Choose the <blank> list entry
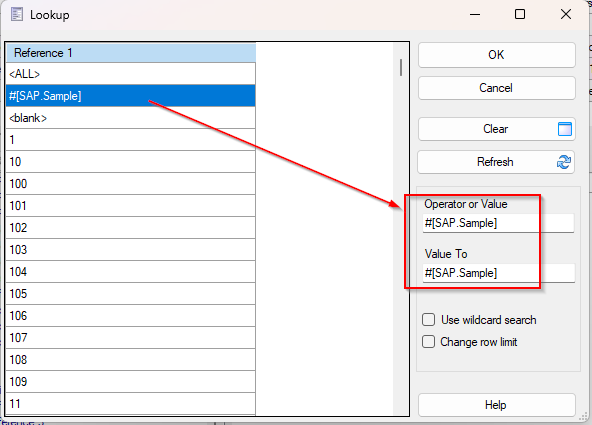Screen dimensions: 592x425 coord(131,118)
